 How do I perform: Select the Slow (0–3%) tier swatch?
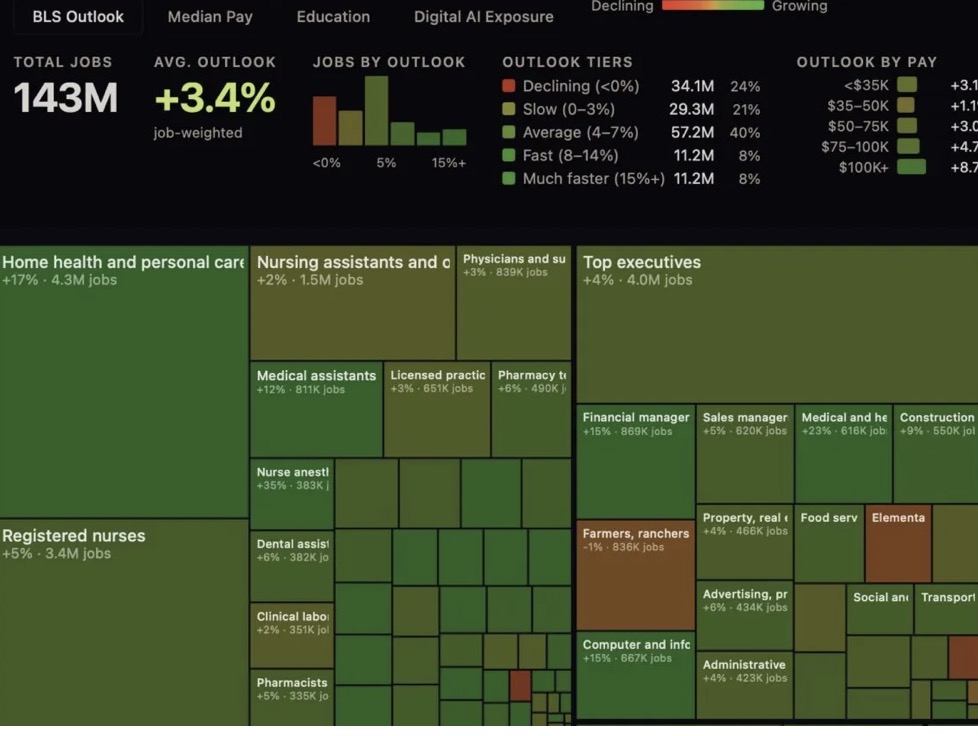(509, 109)
